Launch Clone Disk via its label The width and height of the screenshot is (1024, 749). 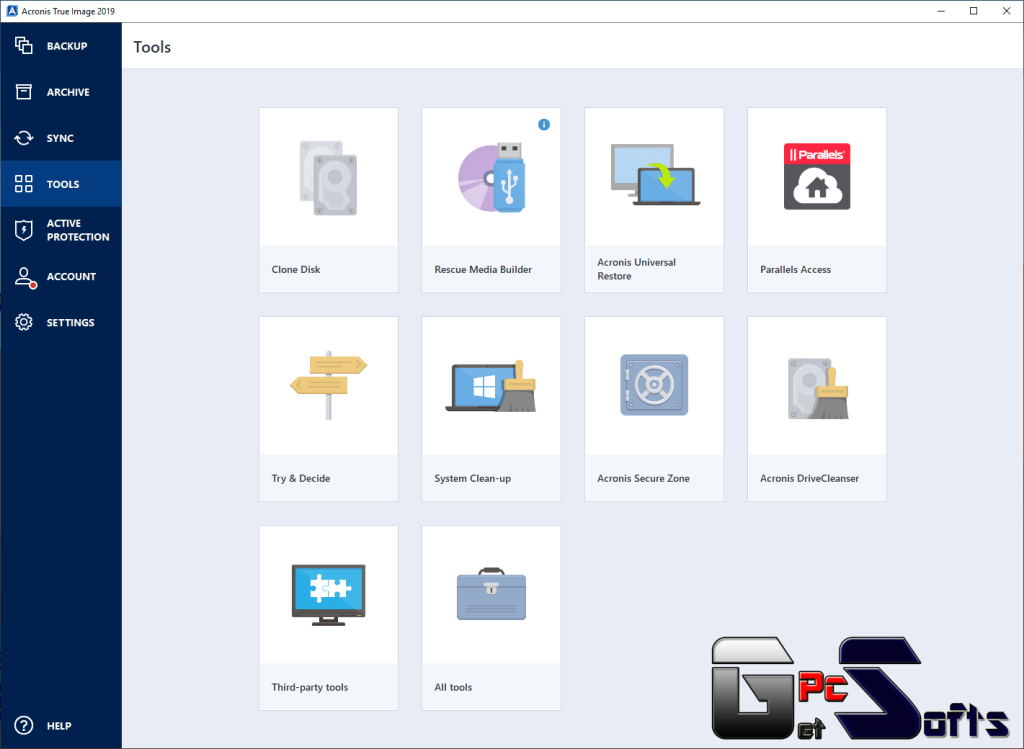[296, 269]
